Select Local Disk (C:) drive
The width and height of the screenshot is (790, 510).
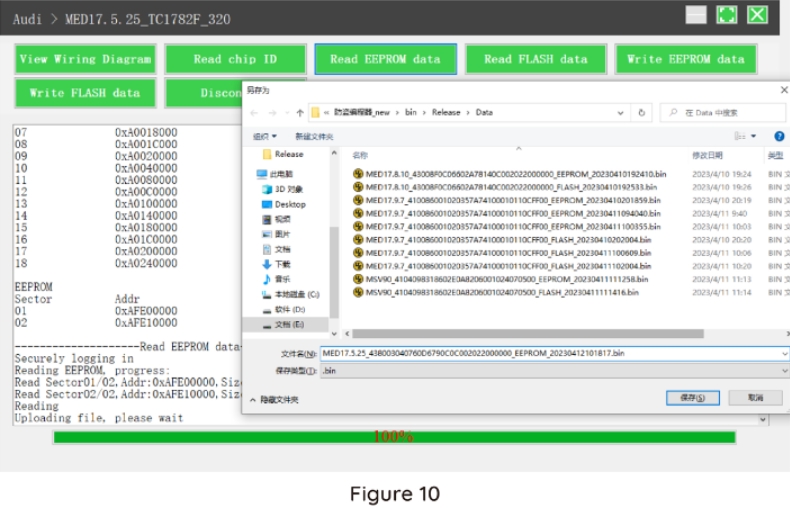290,294
